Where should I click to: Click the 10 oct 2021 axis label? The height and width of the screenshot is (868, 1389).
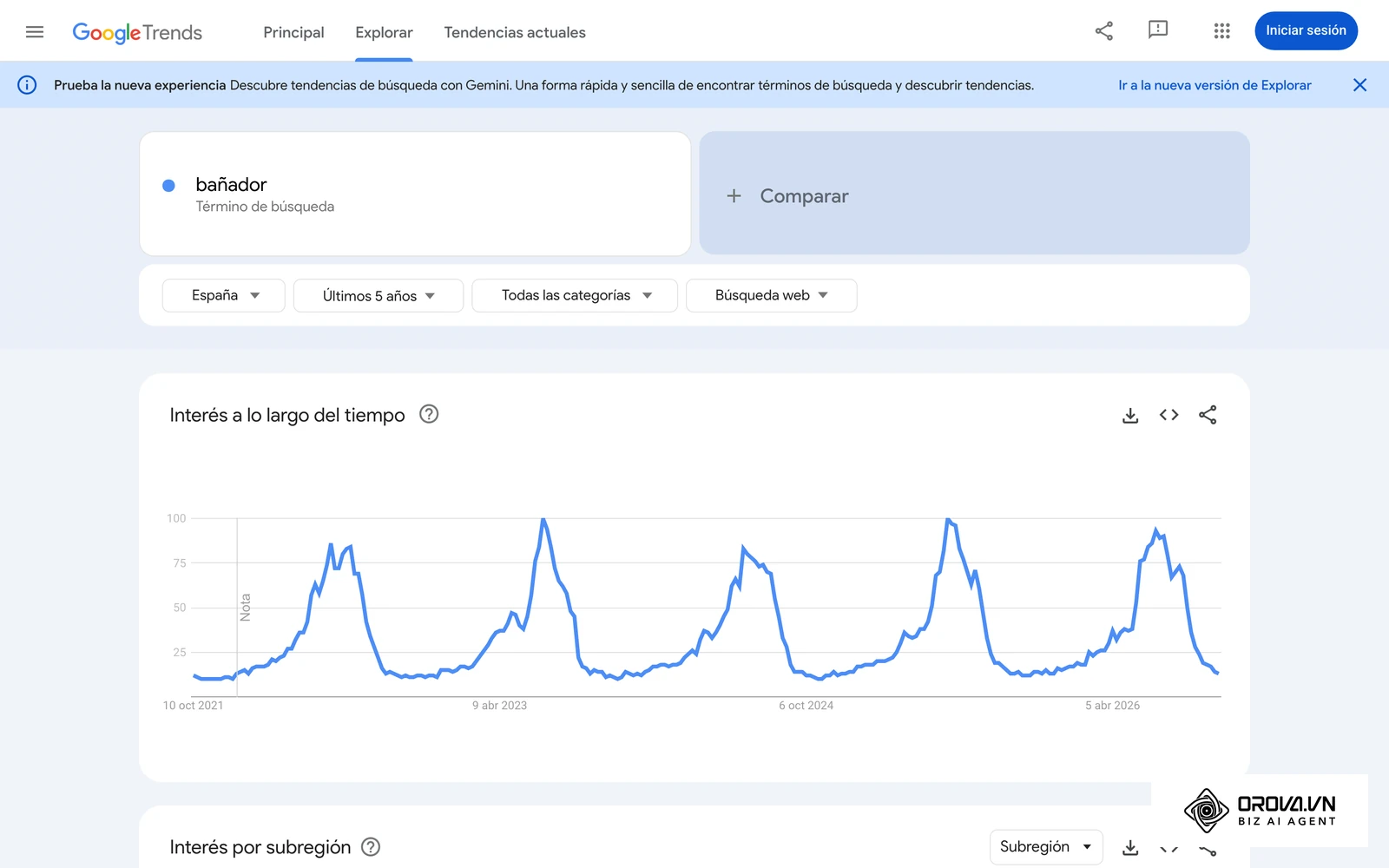[x=193, y=706]
